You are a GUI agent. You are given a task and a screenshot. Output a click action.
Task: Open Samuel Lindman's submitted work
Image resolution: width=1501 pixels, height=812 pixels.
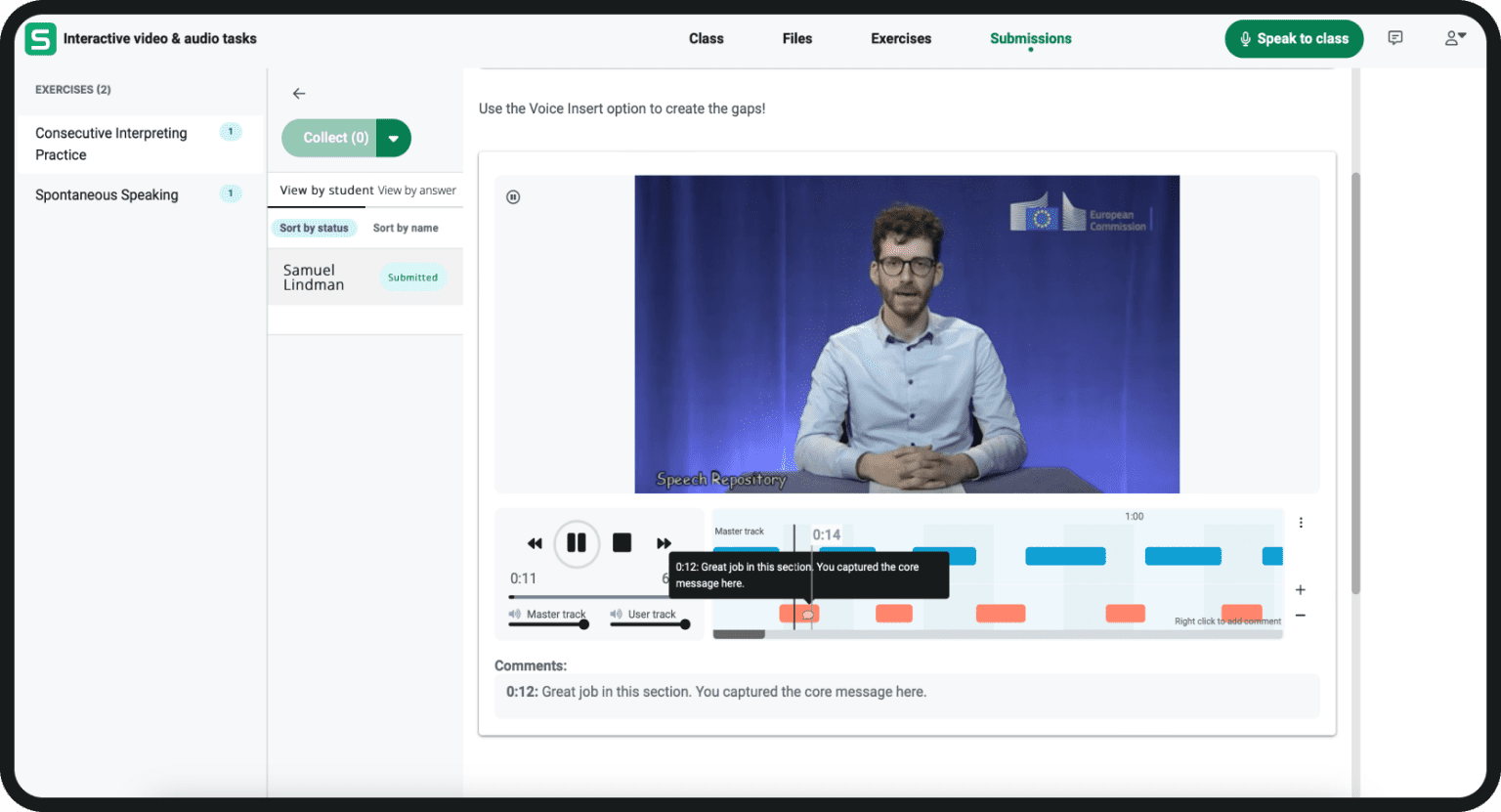coord(314,278)
